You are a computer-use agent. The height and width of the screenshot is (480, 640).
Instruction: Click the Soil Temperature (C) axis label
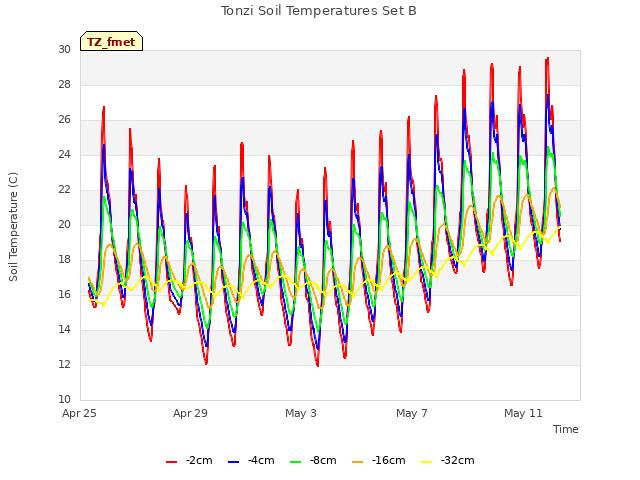pyautogui.click(x=13, y=227)
